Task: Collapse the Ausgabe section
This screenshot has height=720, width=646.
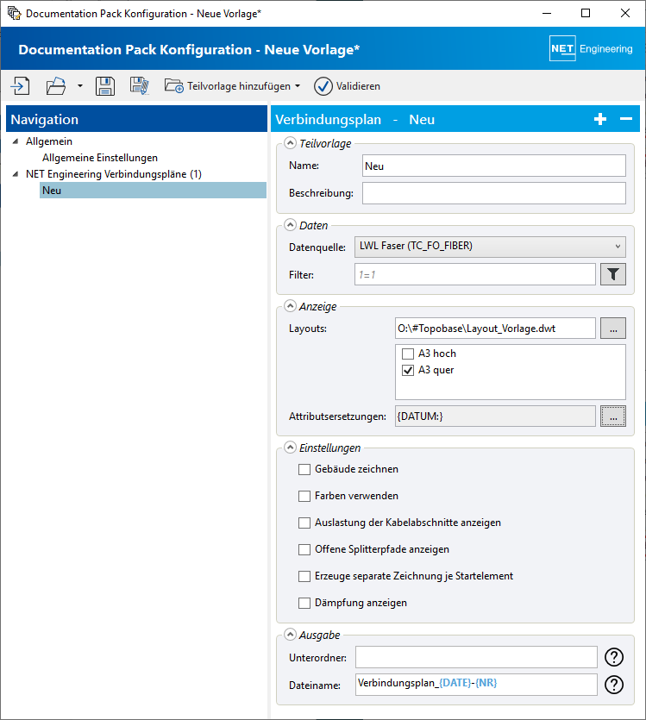Action: pos(290,635)
